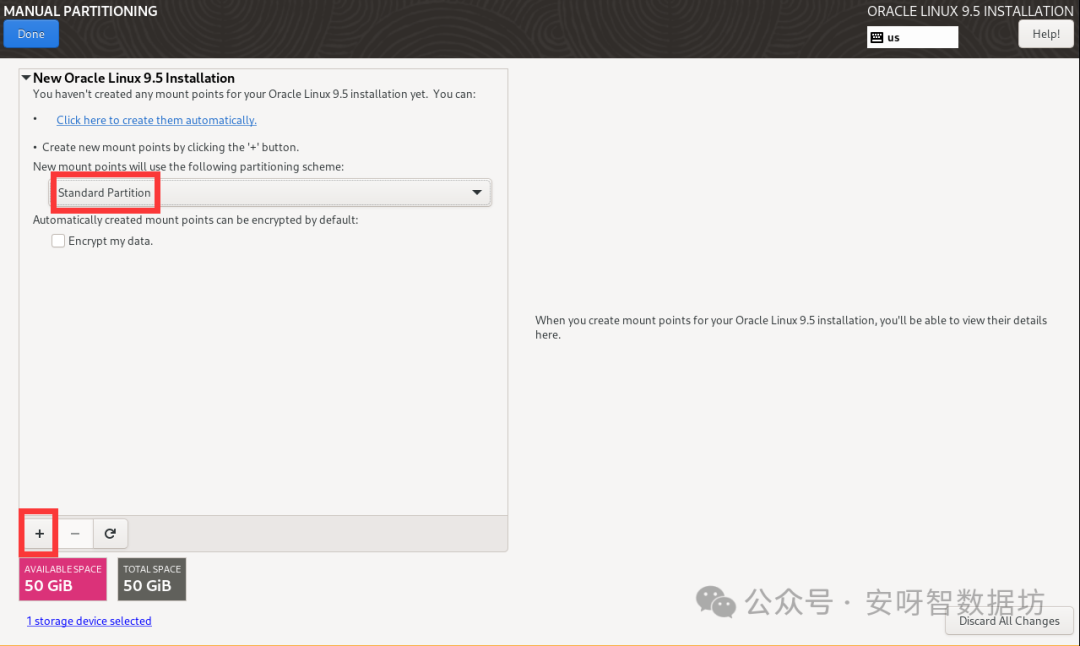1080x646 pixels.
Task: Click here to create them automatically link
Action: pyautogui.click(x=156, y=120)
